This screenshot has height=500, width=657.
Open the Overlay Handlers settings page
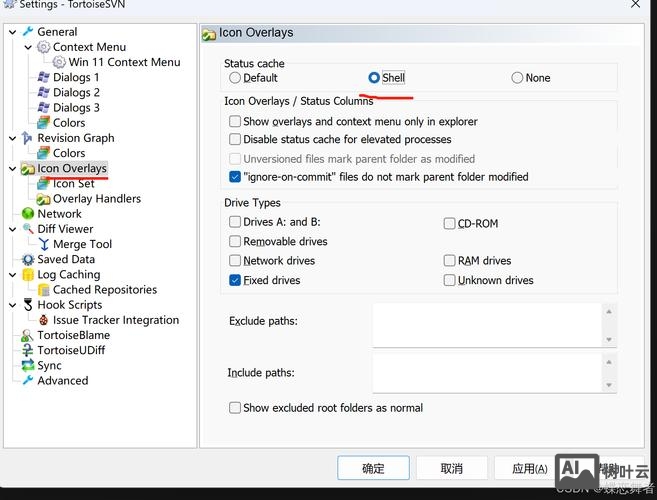pos(96,199)
